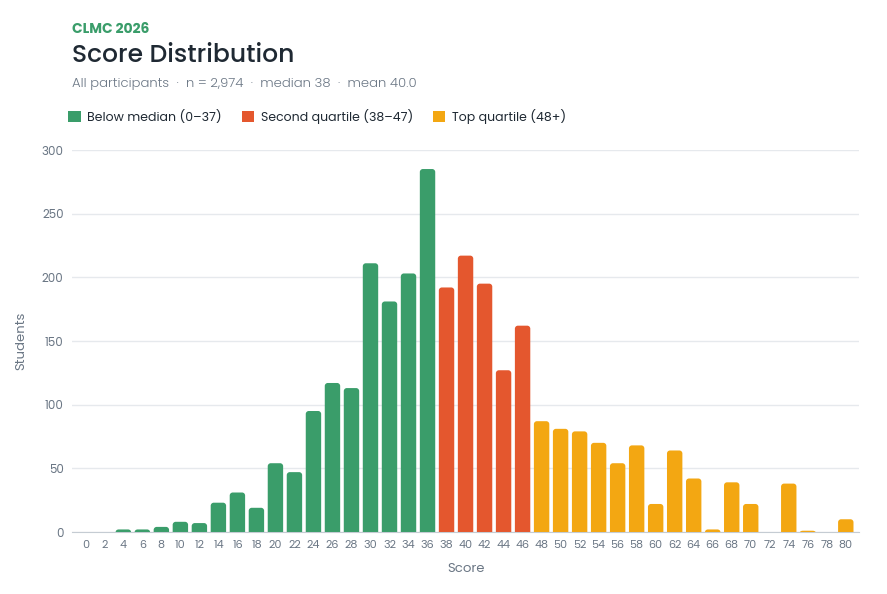Click the x-axis tick label '36'
Viewport: 887px width, 594px height.
tap(427, 544)
